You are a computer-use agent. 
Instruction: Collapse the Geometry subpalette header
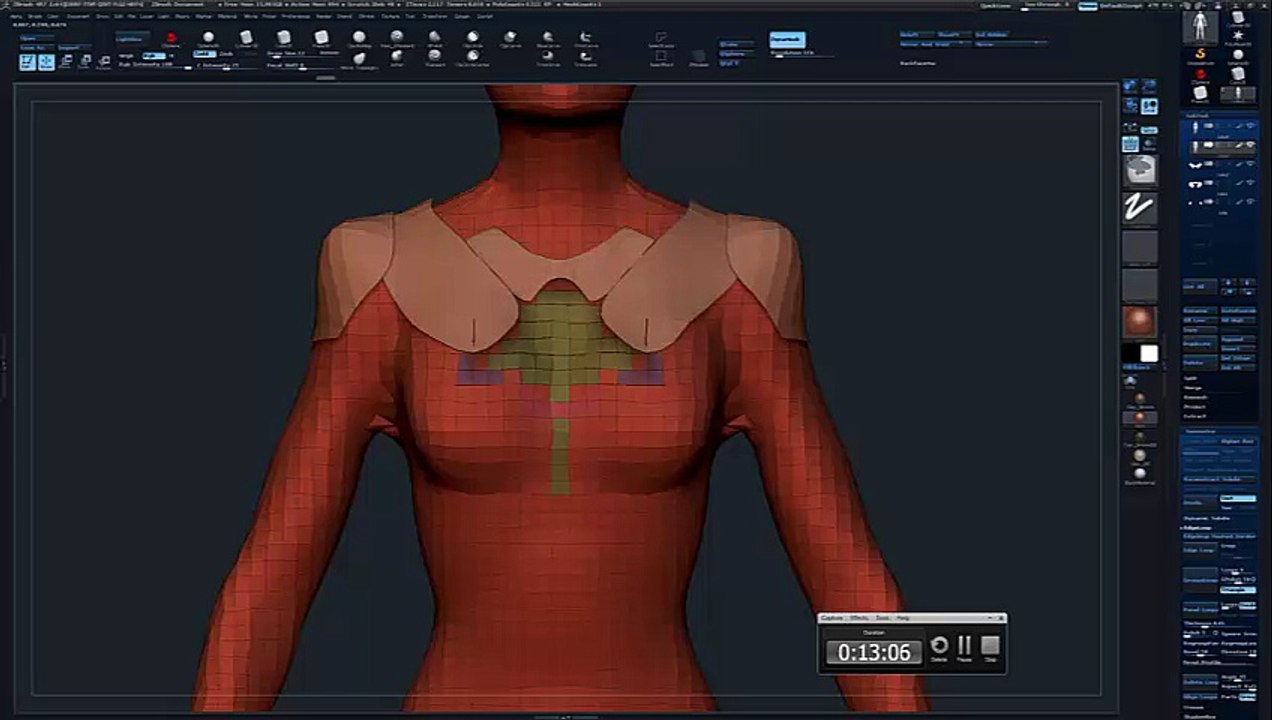tap(1200, 431)
